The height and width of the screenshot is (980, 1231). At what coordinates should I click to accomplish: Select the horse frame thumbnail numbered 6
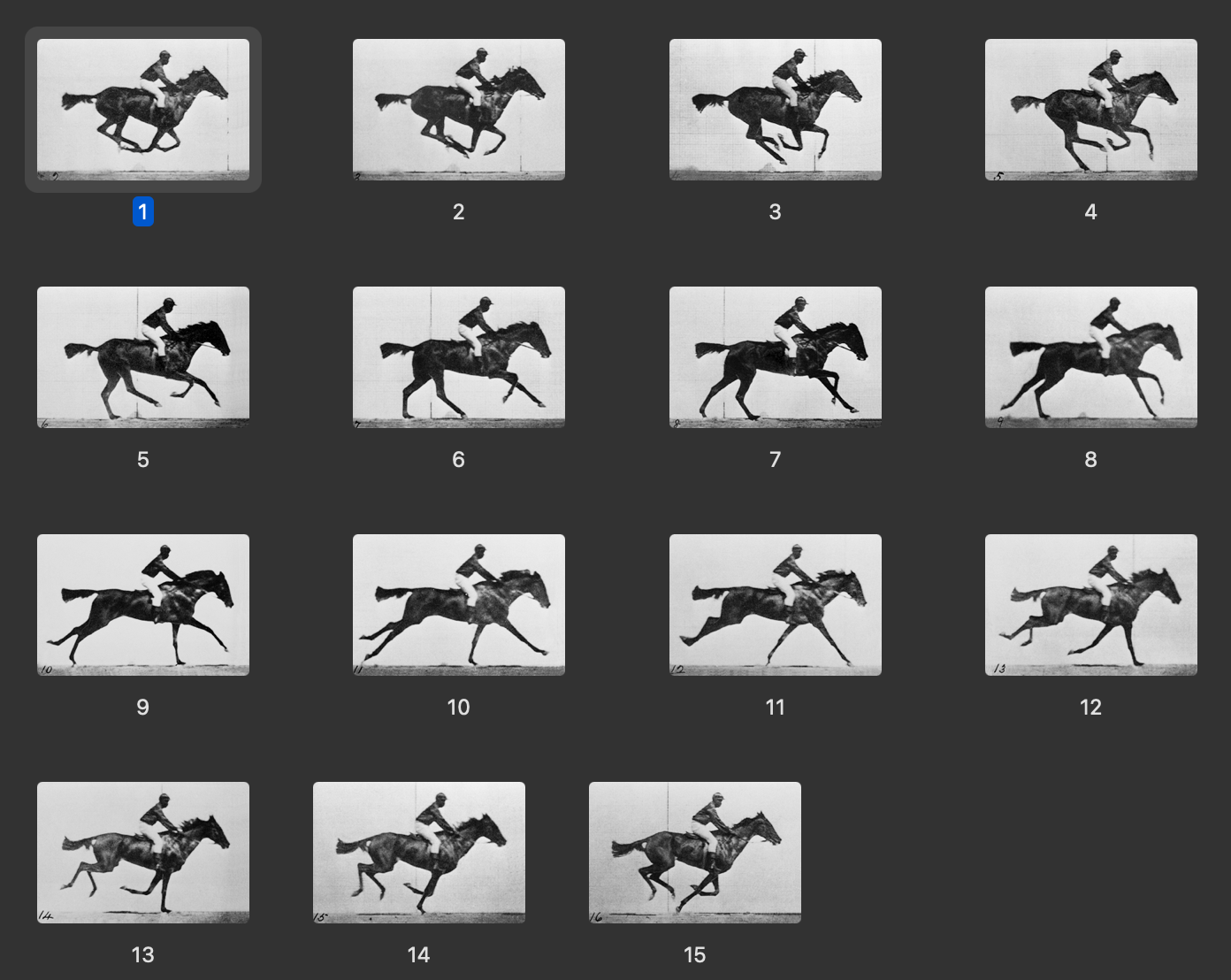point(459,357)
